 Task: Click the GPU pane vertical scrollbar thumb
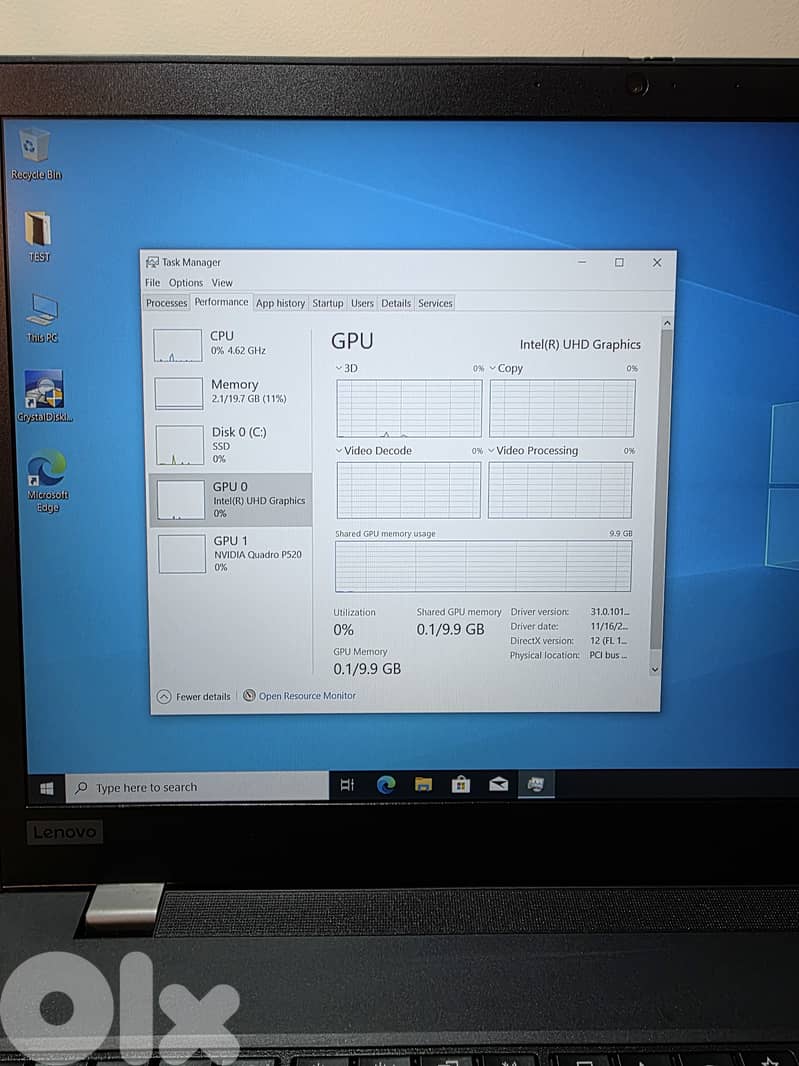pos(660,488)
